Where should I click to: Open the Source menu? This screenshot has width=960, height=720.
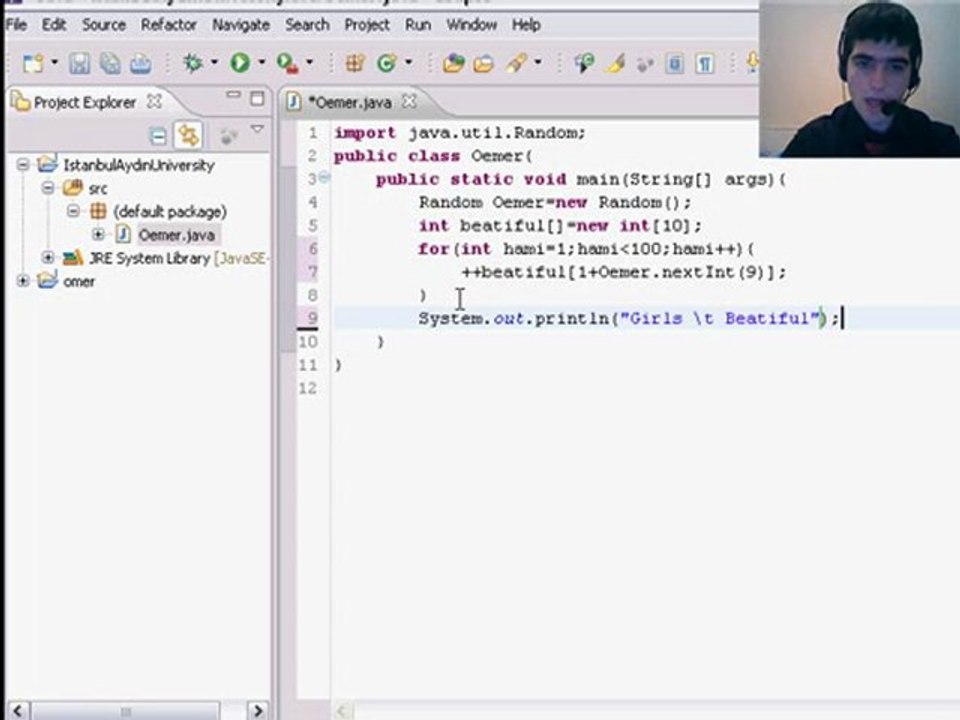coord(103,25)
